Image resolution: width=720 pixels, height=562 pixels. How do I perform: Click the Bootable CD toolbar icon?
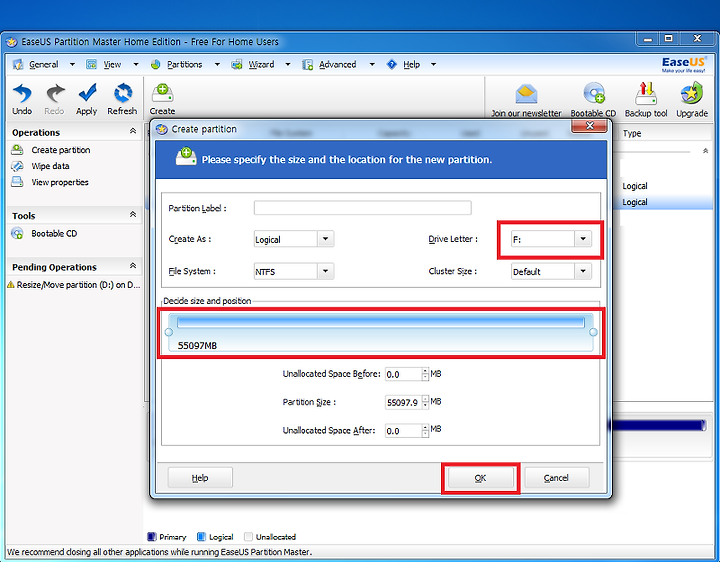click(593, 100)
